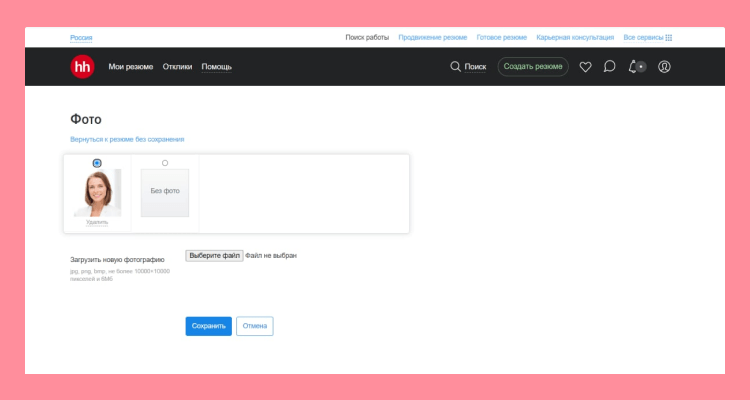Click the Отмена button
750x400 pixels.
pos(254,326)
